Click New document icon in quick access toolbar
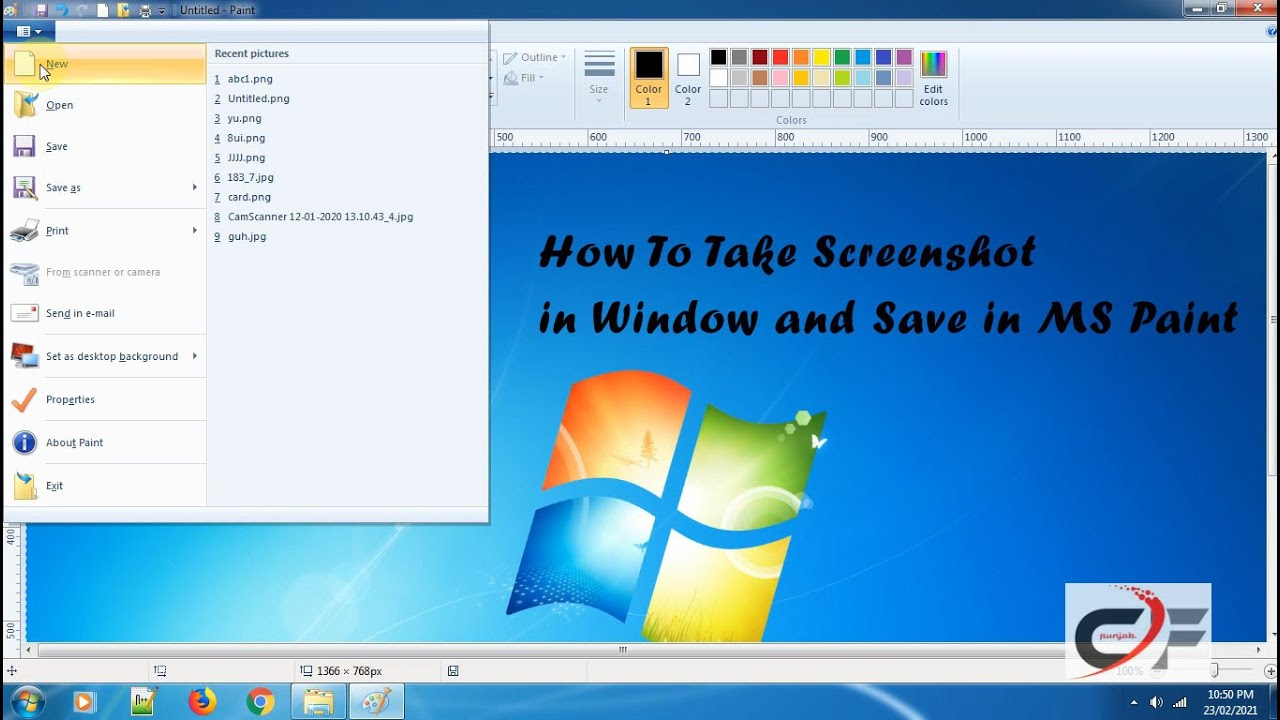This screenshot has height=720, width=1280. tap(103, 10)
